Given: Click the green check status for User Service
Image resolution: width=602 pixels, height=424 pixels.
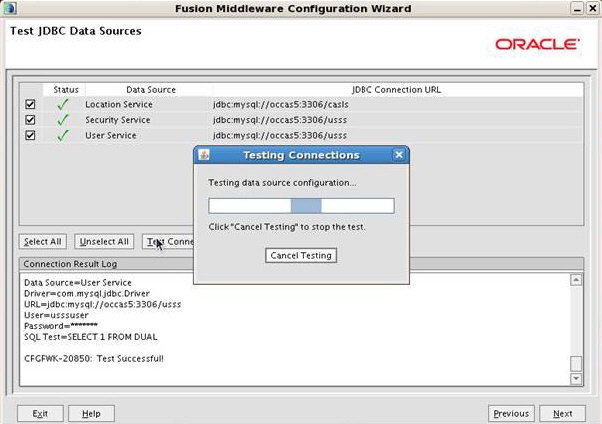Looking at the screenshot, I should coord(63,136).
